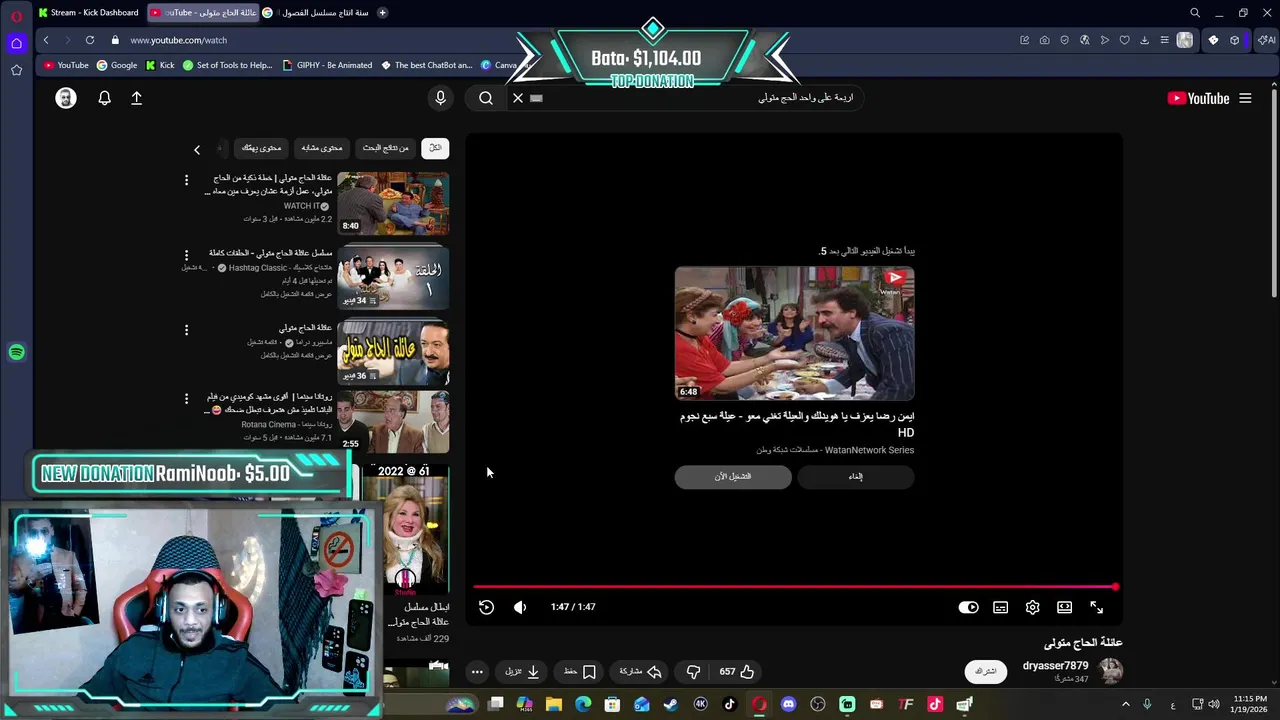Screen dimensions: 1280x720
Task: Expand more chips with left chevron
Action: click(197, 149)
